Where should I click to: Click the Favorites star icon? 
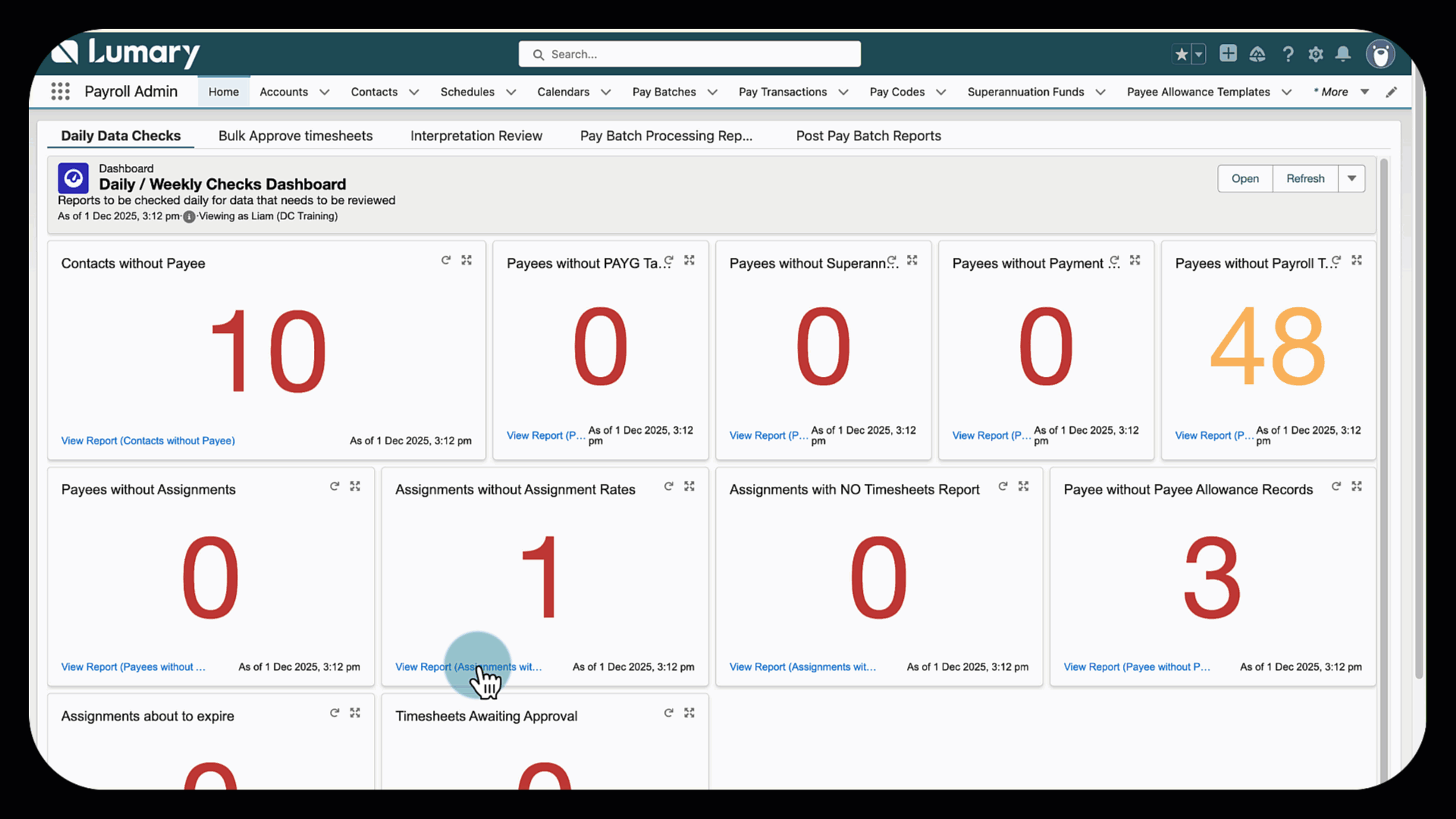coord(1181,54)
